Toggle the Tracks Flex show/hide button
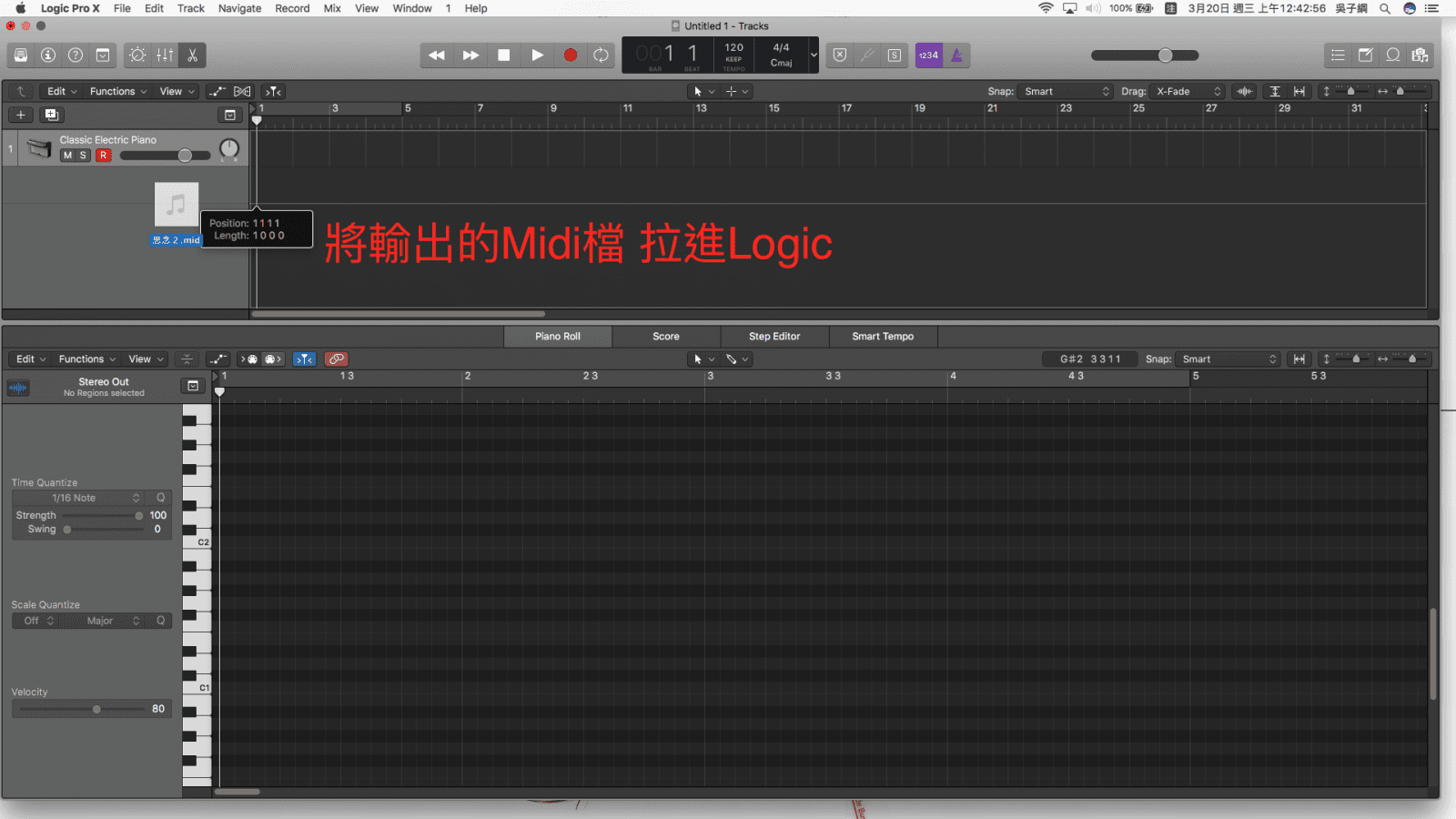This screenshot has height=819, width=1456. 242,91
